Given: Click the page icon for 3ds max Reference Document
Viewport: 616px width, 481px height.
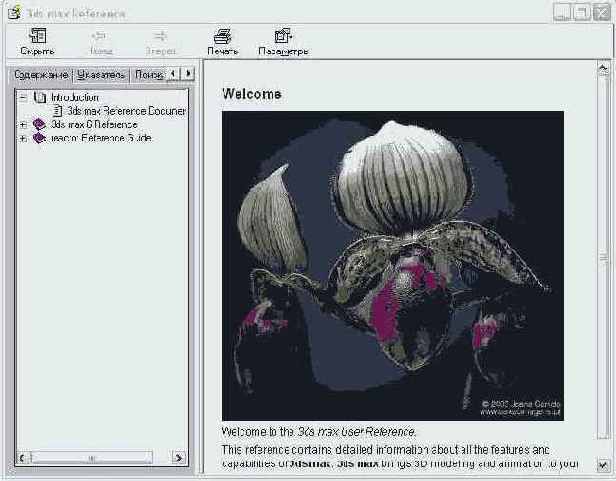Looking at the screenshot, I should [57, 111].
